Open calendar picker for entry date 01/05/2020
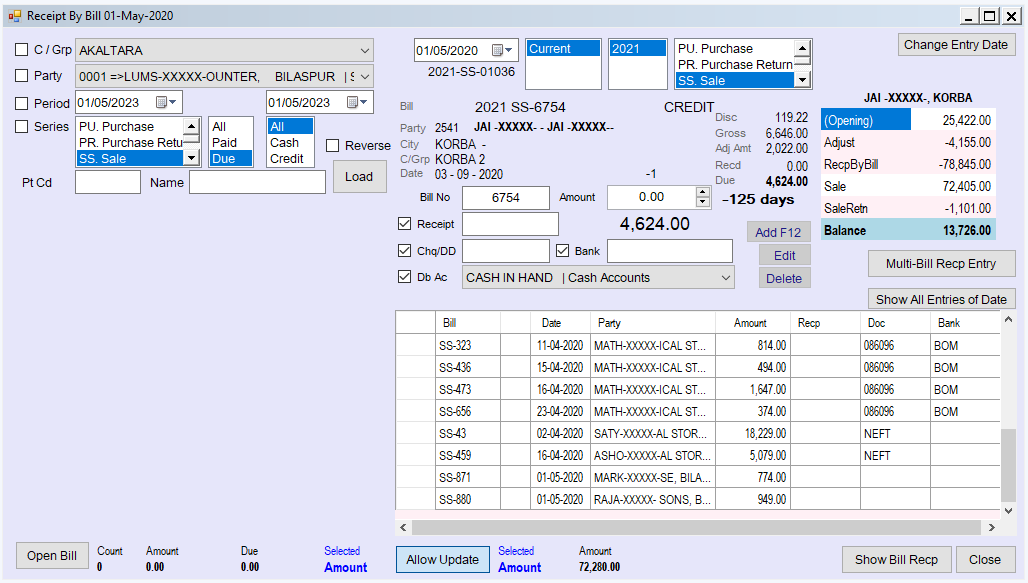 [502, 50]
